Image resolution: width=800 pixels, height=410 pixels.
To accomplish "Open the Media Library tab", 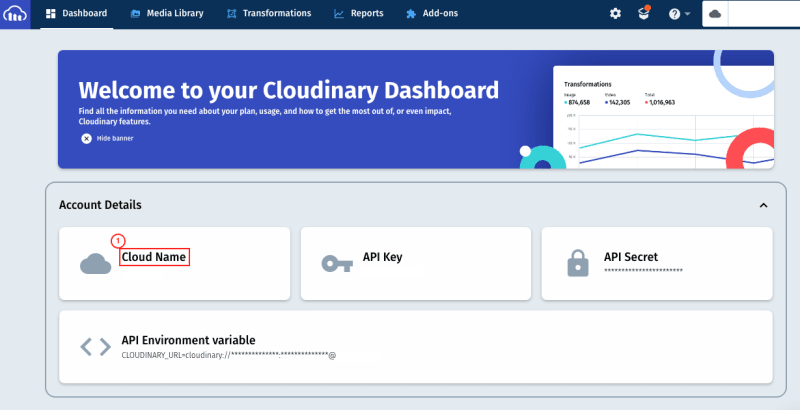I will pyautogui.click(x=167, y=14).
